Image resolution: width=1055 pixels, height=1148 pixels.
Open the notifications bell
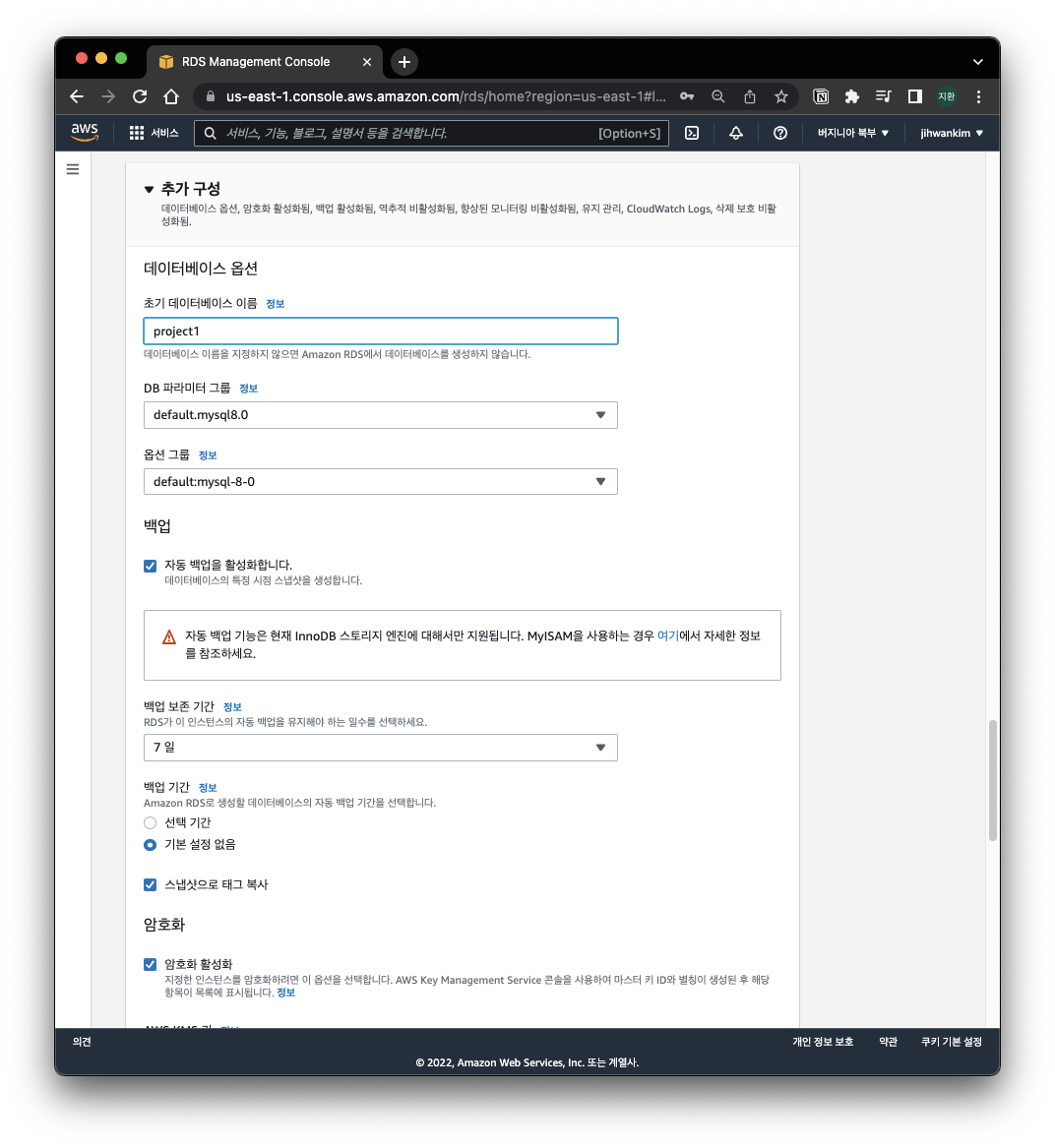pyautogui.click(x=735, y=133)
